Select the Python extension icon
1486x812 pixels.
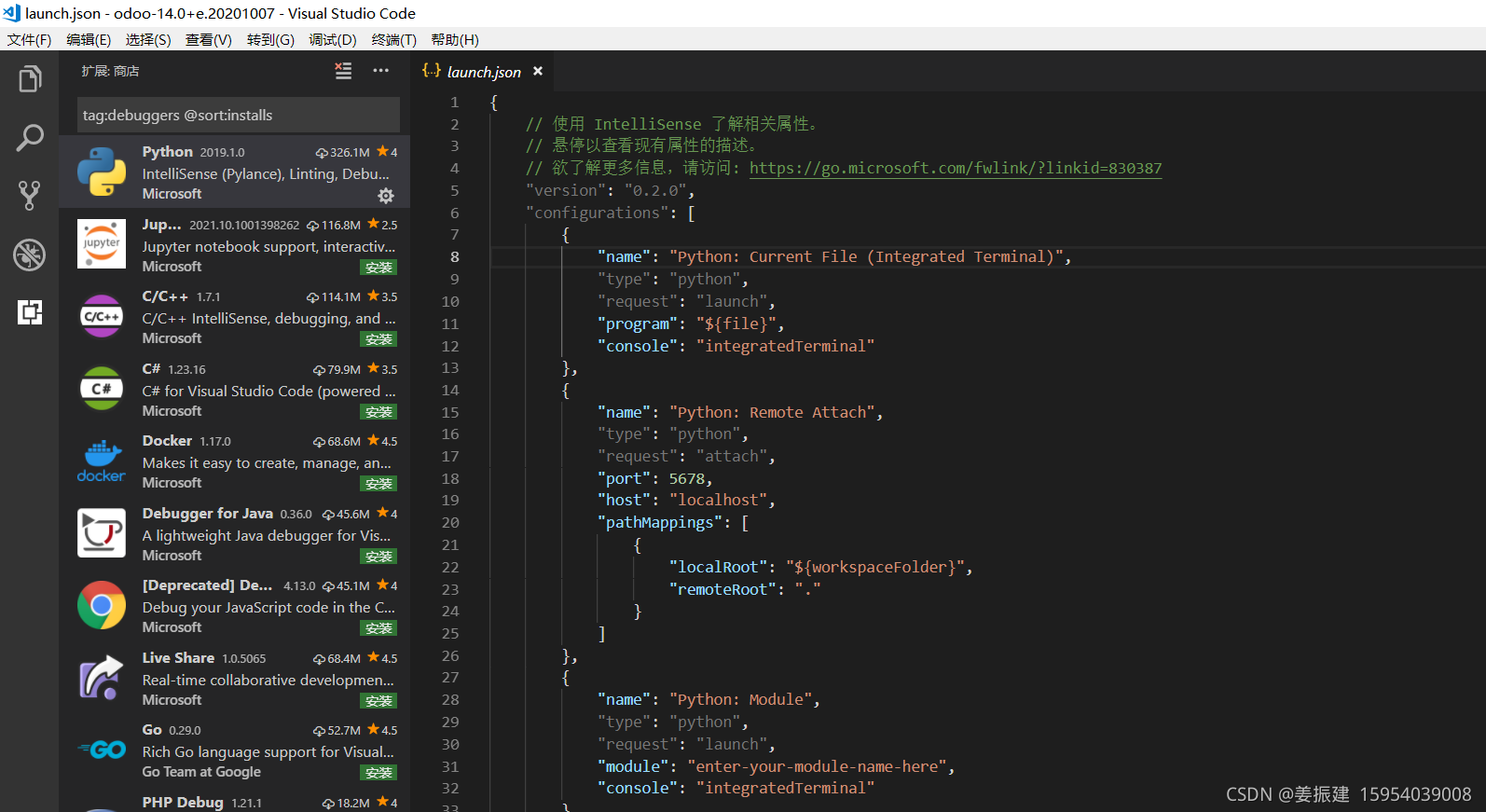(x=102, y=172)
